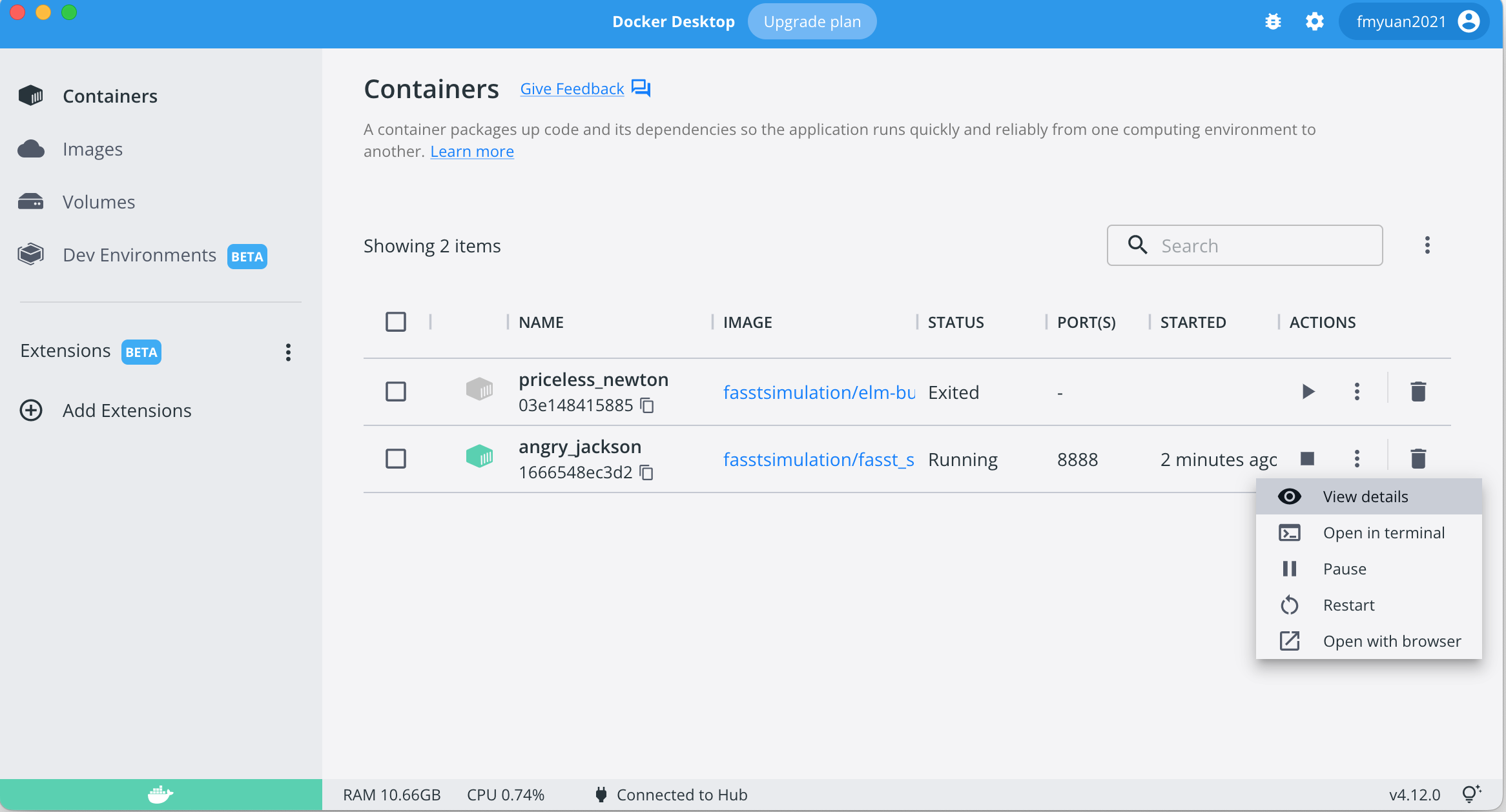The image size is (1506, 812).
Task: Open the Extensions three-dot menu
Action: pyautogui.click(x=288, y=352)
